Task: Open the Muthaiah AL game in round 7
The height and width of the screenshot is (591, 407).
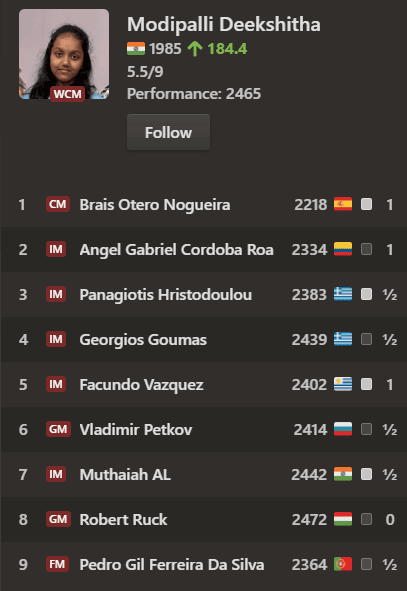Action: point(204,474)
